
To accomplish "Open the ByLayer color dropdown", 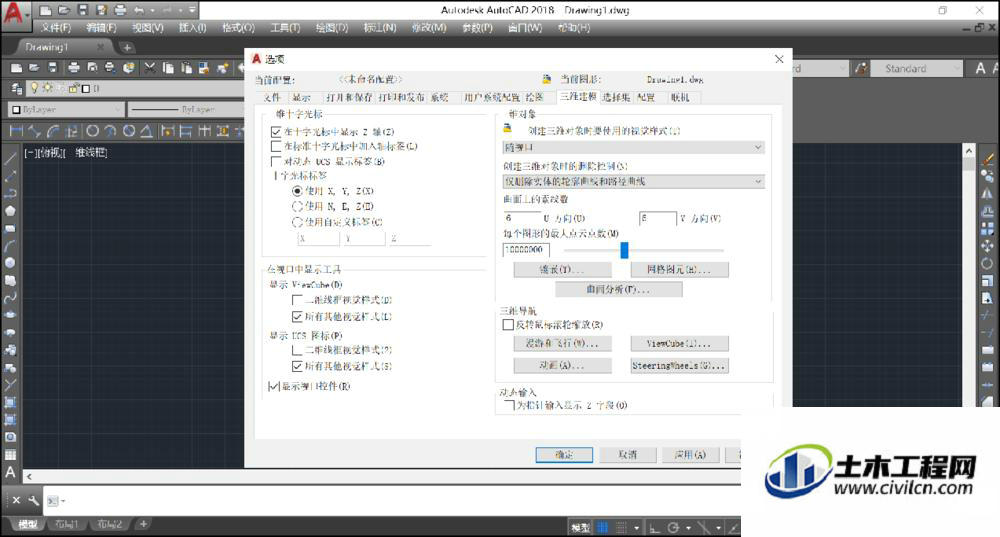I will coord(66,110).
